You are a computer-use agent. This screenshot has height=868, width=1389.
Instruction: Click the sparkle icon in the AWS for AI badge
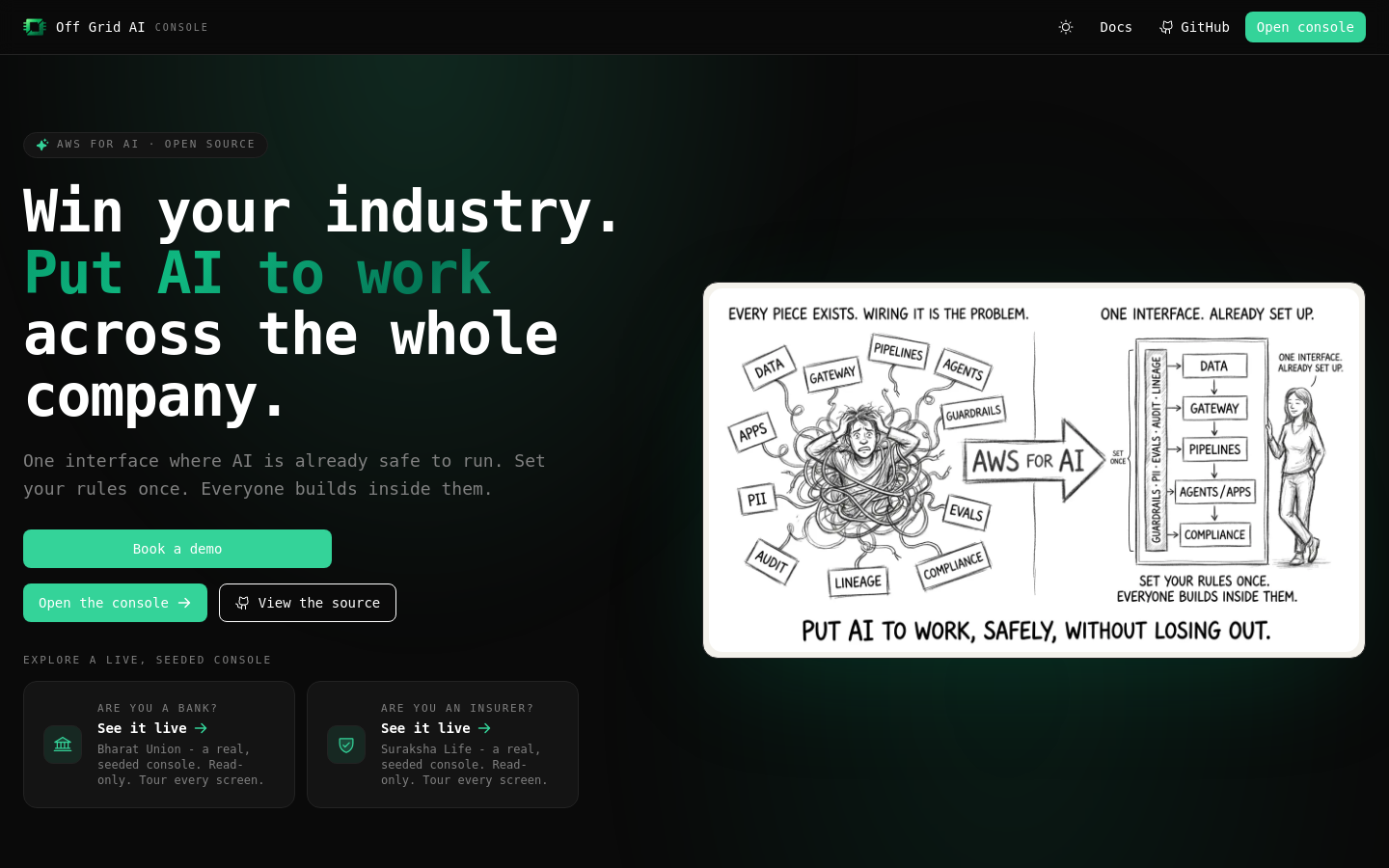pos(42,145)
